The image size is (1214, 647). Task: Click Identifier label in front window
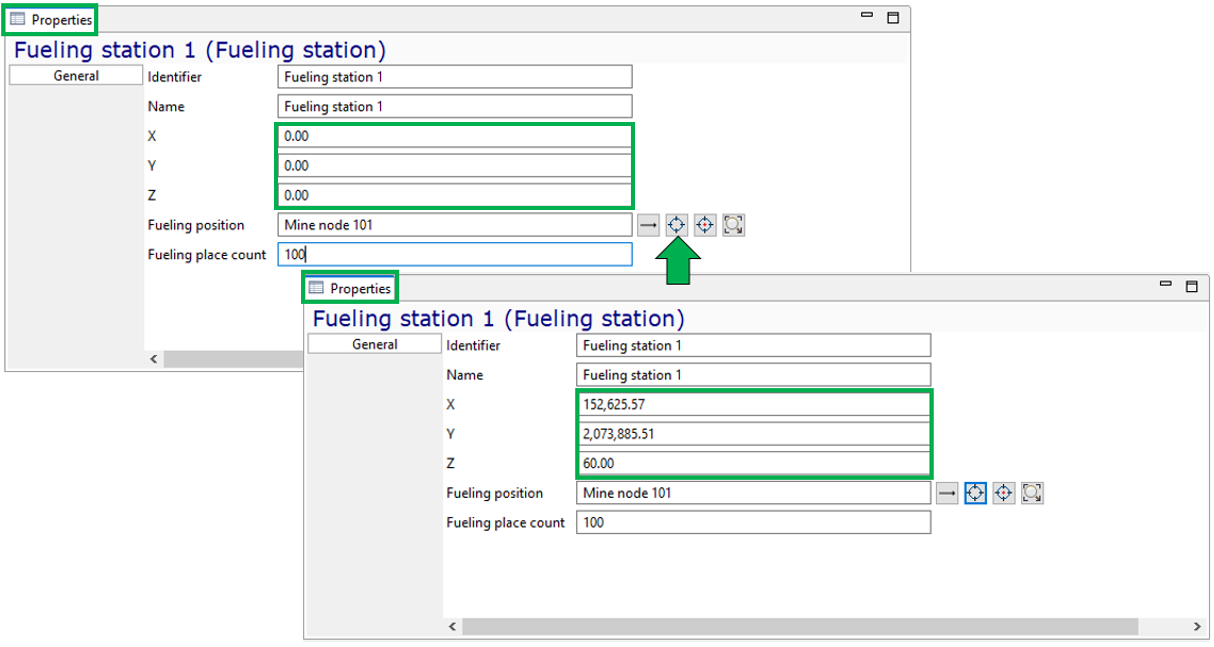coord(473,345)
